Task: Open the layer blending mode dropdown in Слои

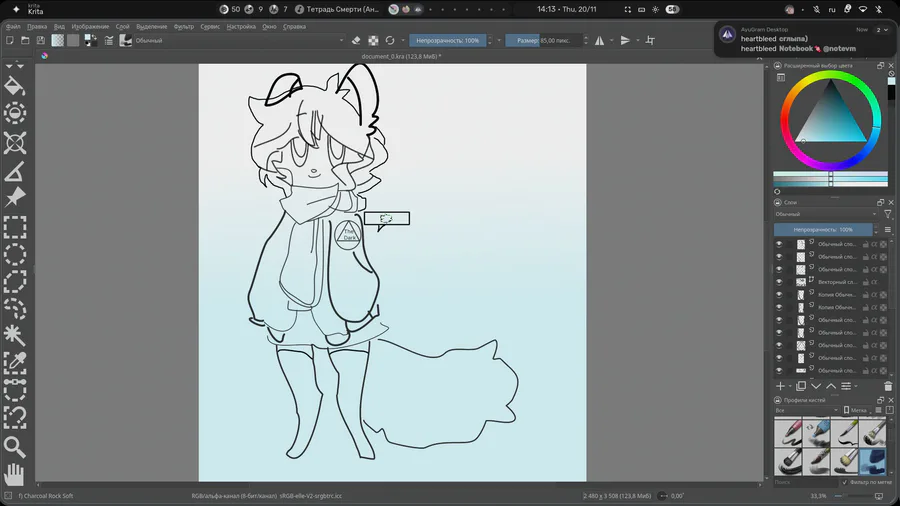Action: pyautogui.click(x=826, y=214)
